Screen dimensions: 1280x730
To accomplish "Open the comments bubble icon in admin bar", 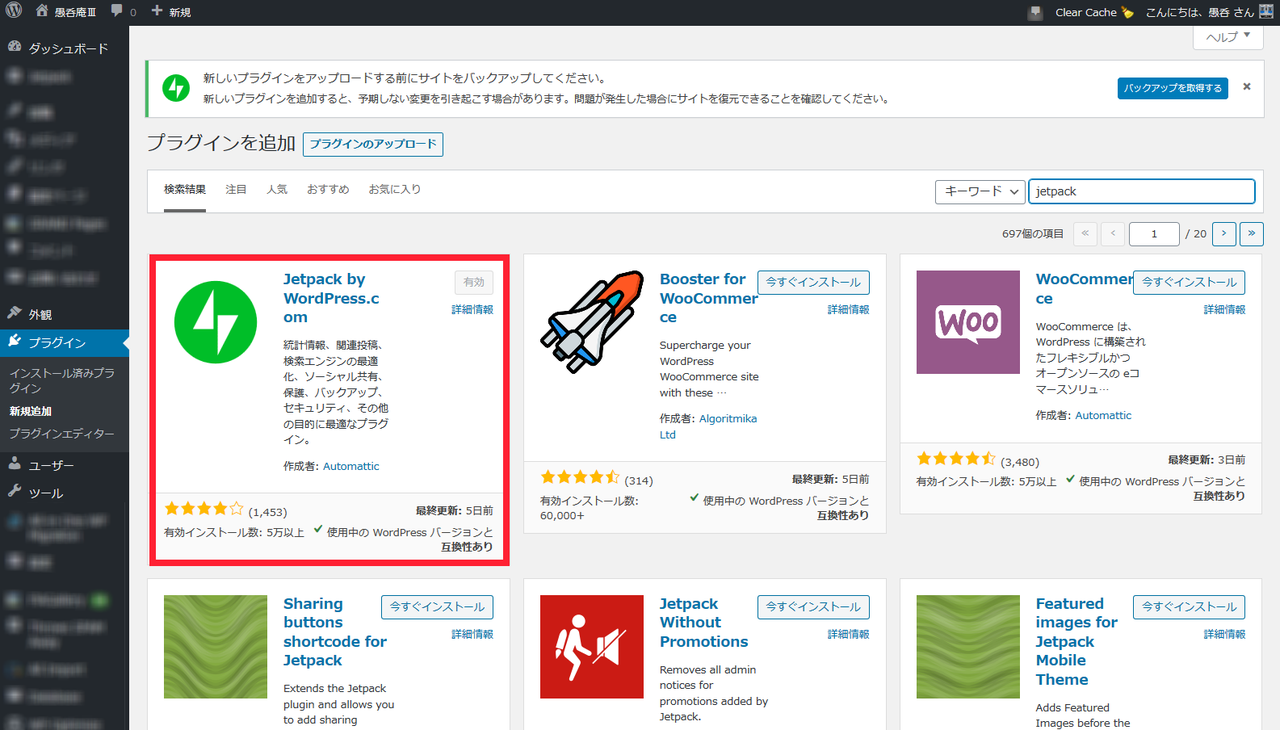I will (x=118, y=12).
